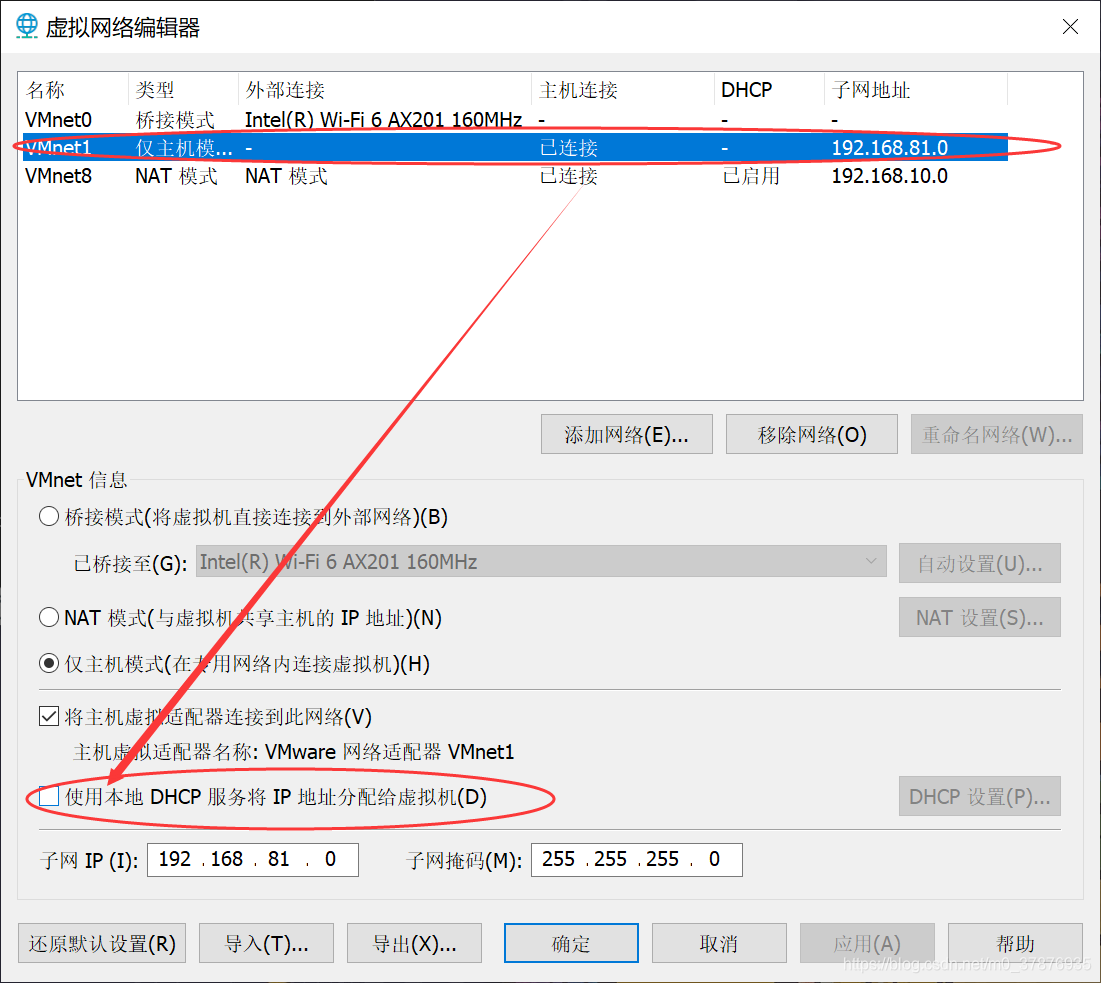Click subnet address 192.168.10.0 cell

[x=890, y=176]
